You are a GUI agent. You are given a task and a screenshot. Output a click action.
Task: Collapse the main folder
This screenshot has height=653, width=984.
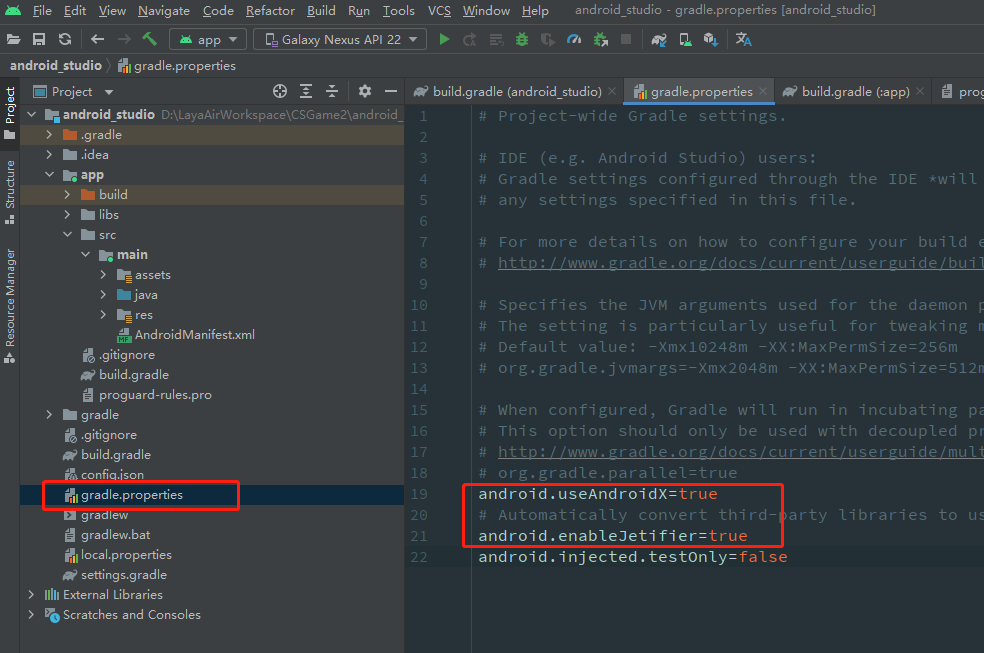tap(85, 255)
